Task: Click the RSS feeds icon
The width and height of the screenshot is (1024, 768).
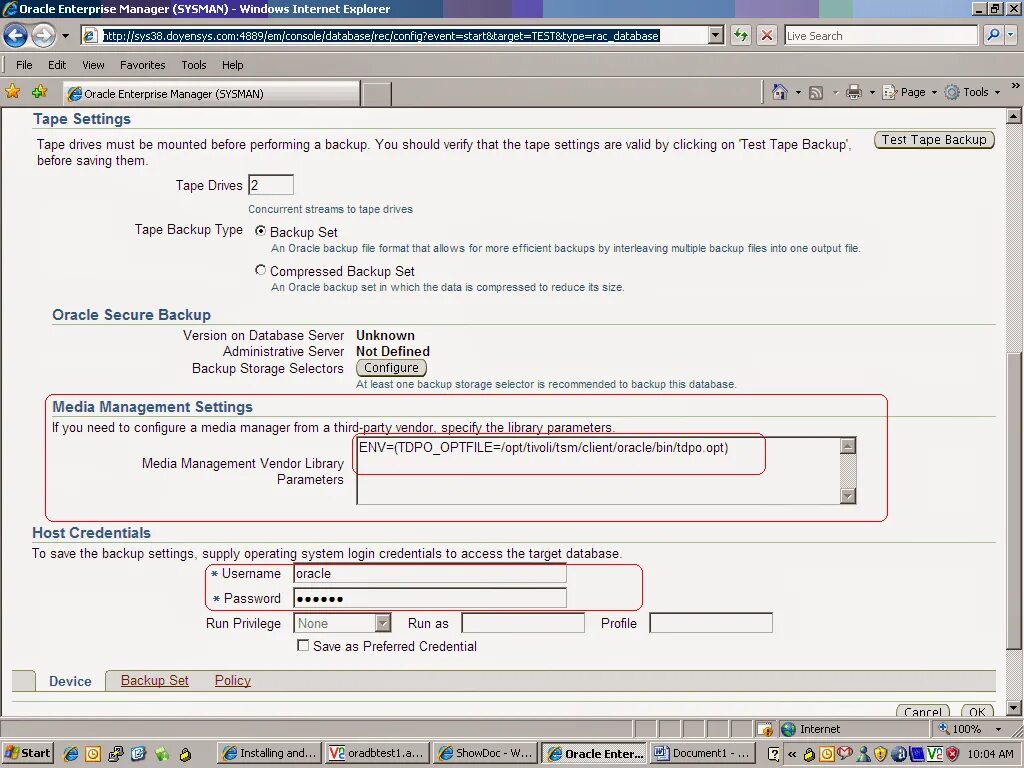Action: point(816,93)
